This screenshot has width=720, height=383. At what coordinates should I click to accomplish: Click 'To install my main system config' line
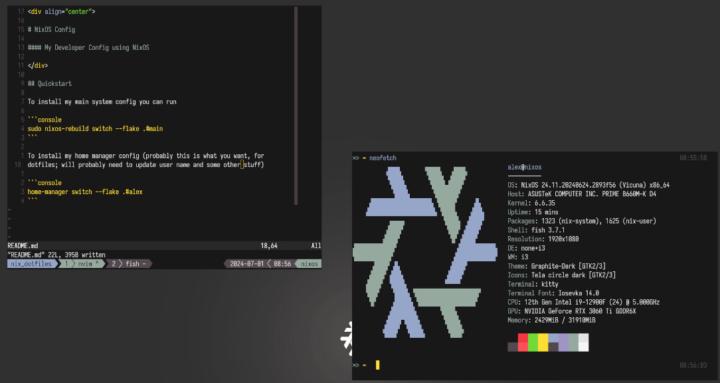[102, 101]
